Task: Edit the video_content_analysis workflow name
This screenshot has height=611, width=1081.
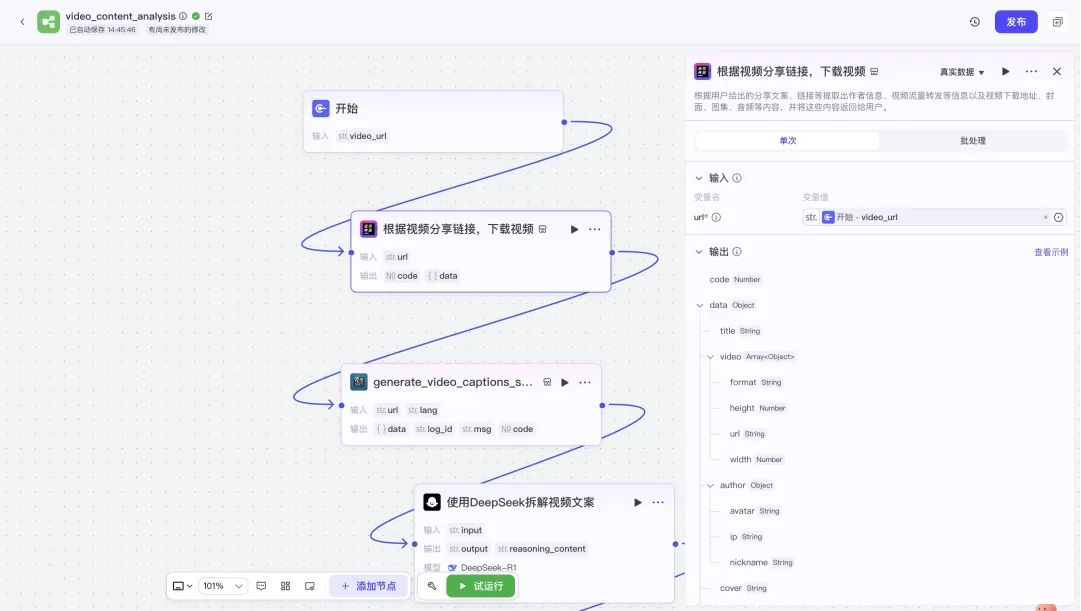Action: click(208, 16)
